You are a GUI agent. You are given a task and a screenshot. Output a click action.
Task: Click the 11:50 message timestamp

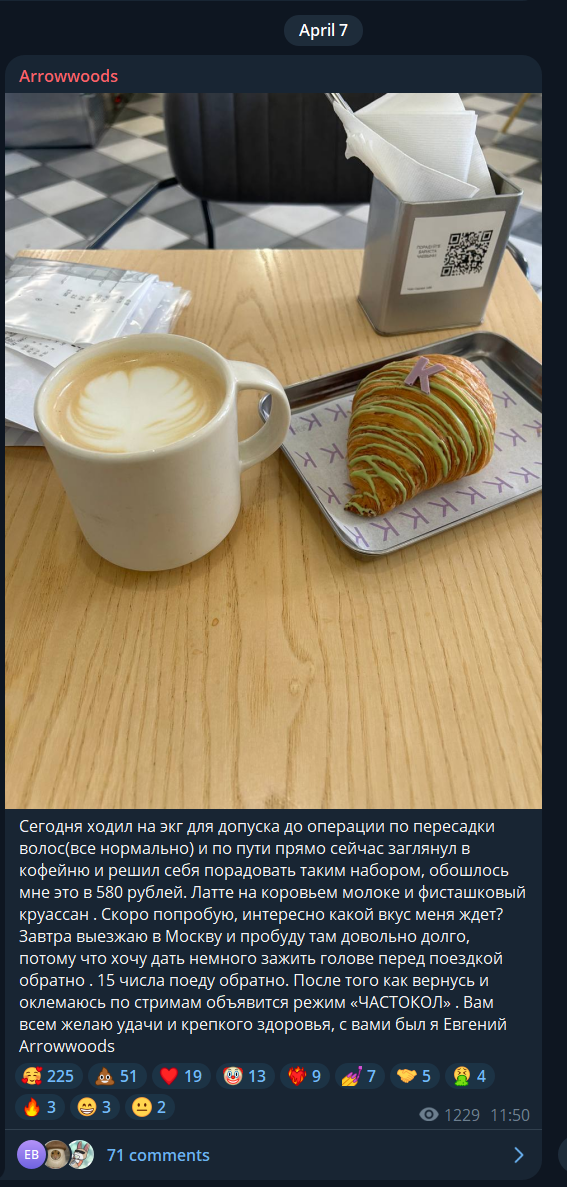coord(509,1114)
